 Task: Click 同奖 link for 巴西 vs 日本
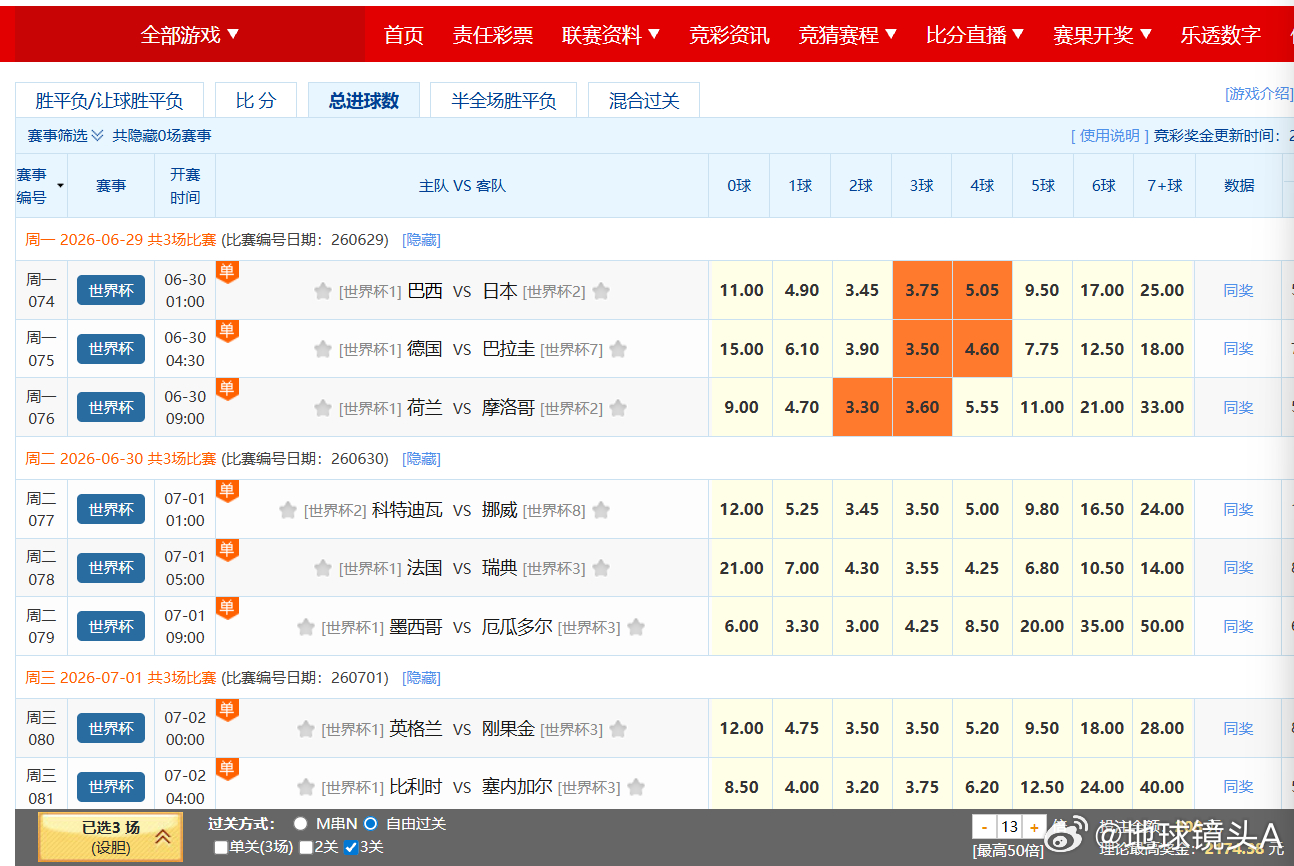(x=1238, y=290)
